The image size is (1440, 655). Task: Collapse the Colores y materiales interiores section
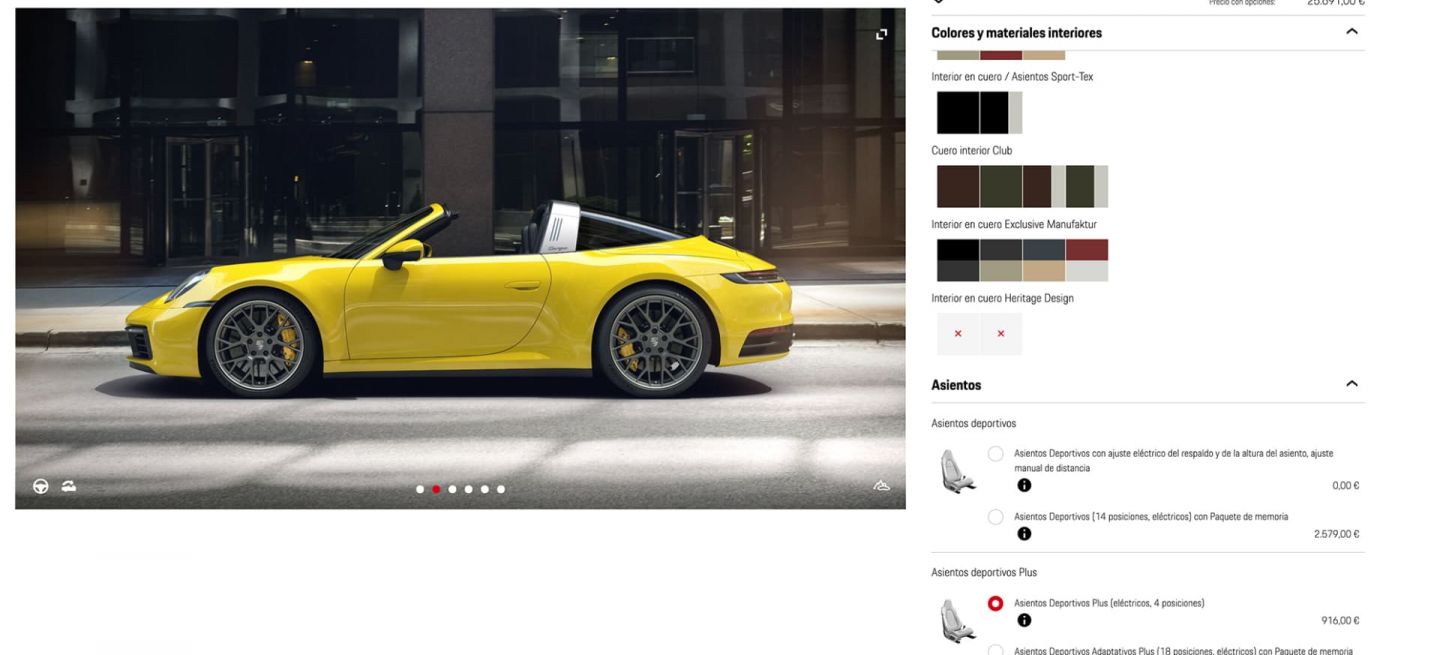[1352, 32]
